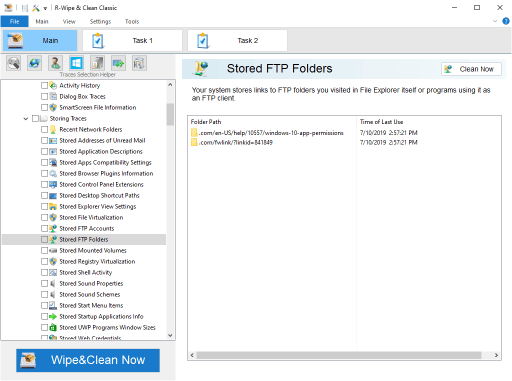The height and width of the screenshot is (381, 512).
Task: Switch to the Task 2 tab
Action: 237,40
